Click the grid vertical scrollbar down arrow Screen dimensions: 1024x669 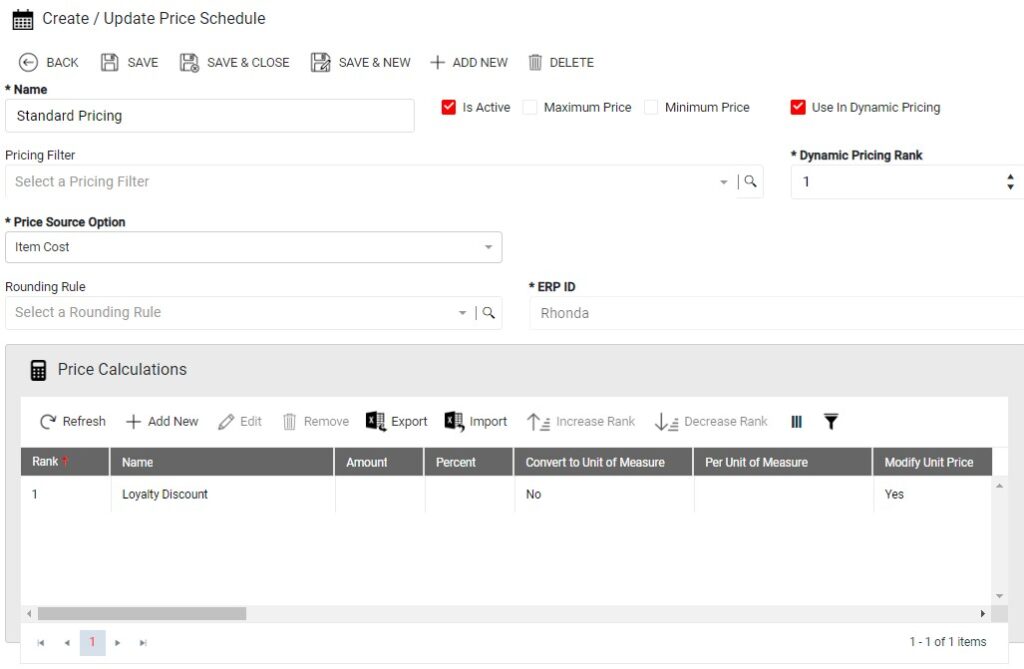click(x=999, y=596)
